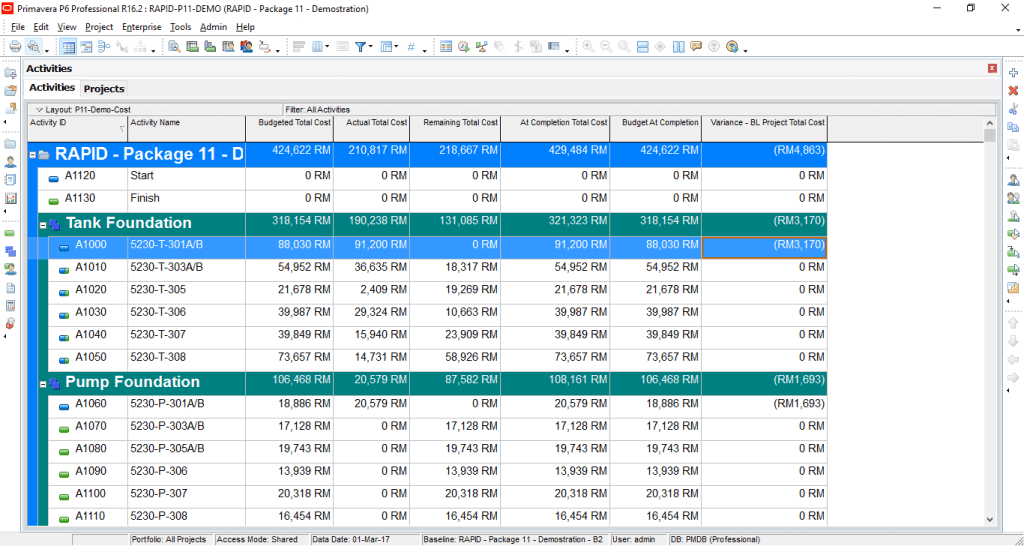Click the Add plus icon on right bar
Viewport: 1024px width, 546px height.
(x=1013, y=72)
